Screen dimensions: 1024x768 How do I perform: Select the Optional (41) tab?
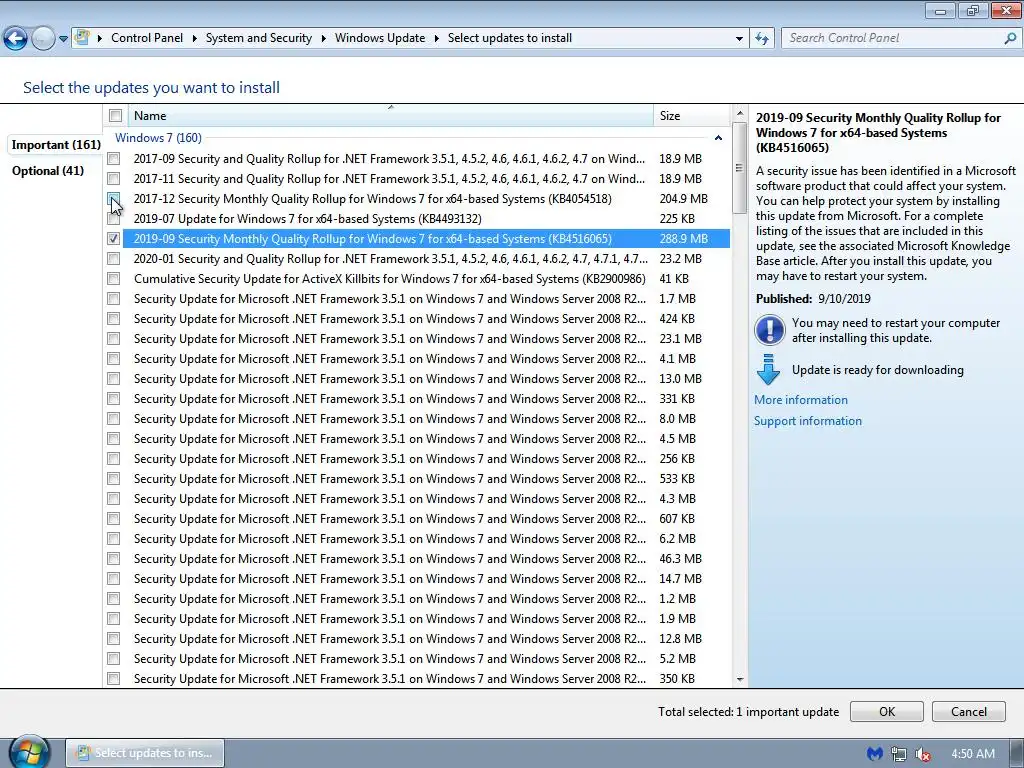[x=48, y=171]
